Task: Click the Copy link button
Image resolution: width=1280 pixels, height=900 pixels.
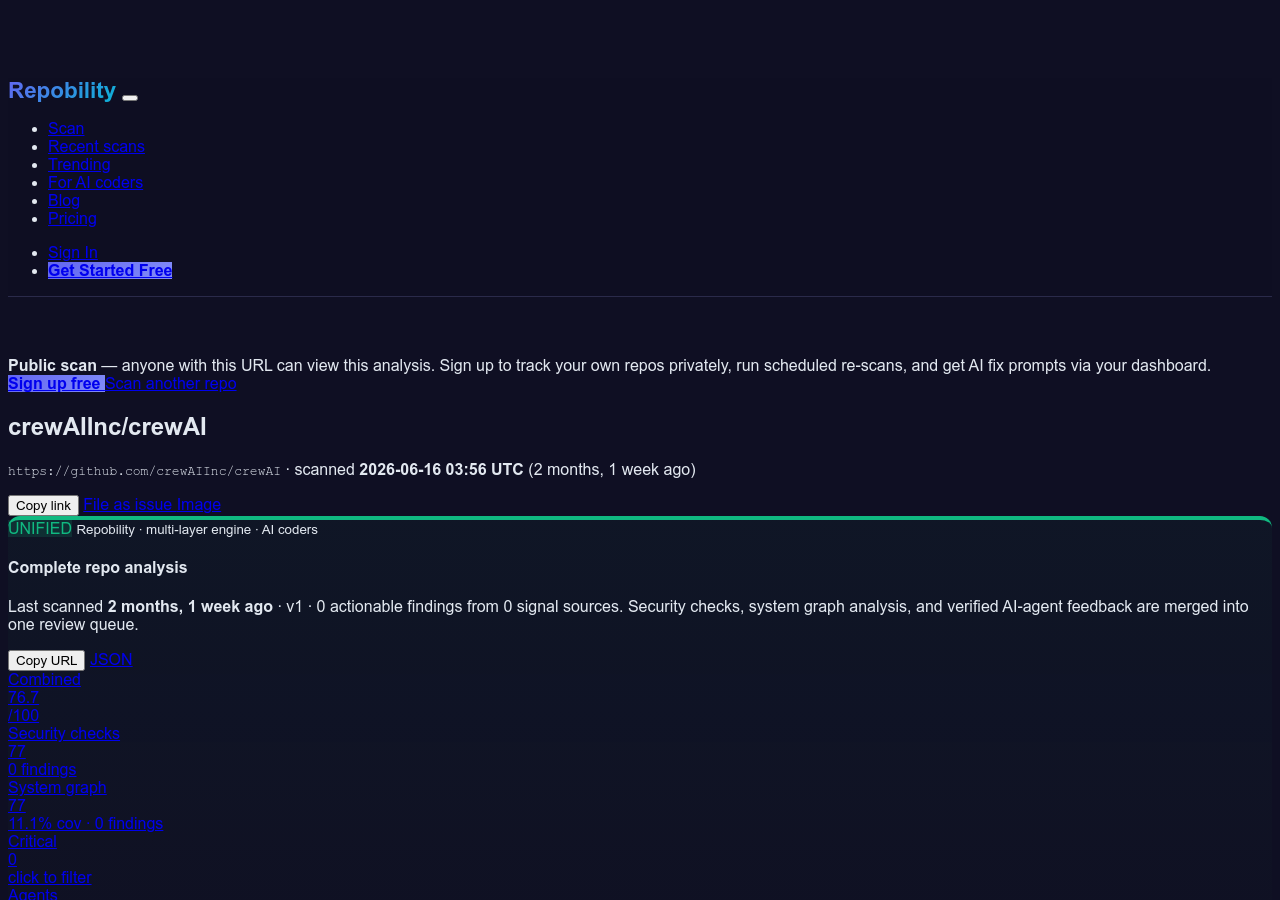Action: (x=43, y=505)
